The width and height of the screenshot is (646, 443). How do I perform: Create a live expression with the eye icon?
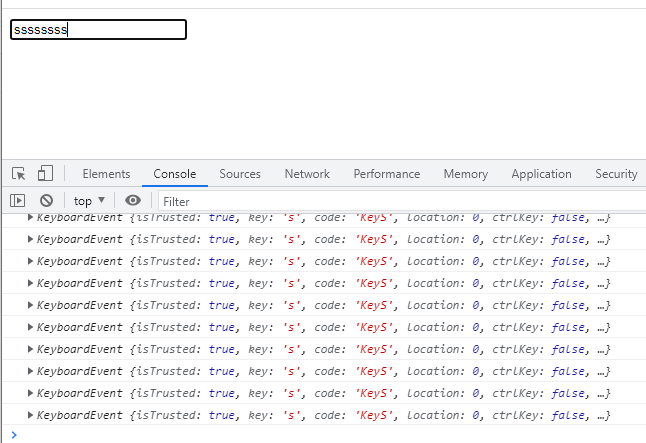(133, 201)
